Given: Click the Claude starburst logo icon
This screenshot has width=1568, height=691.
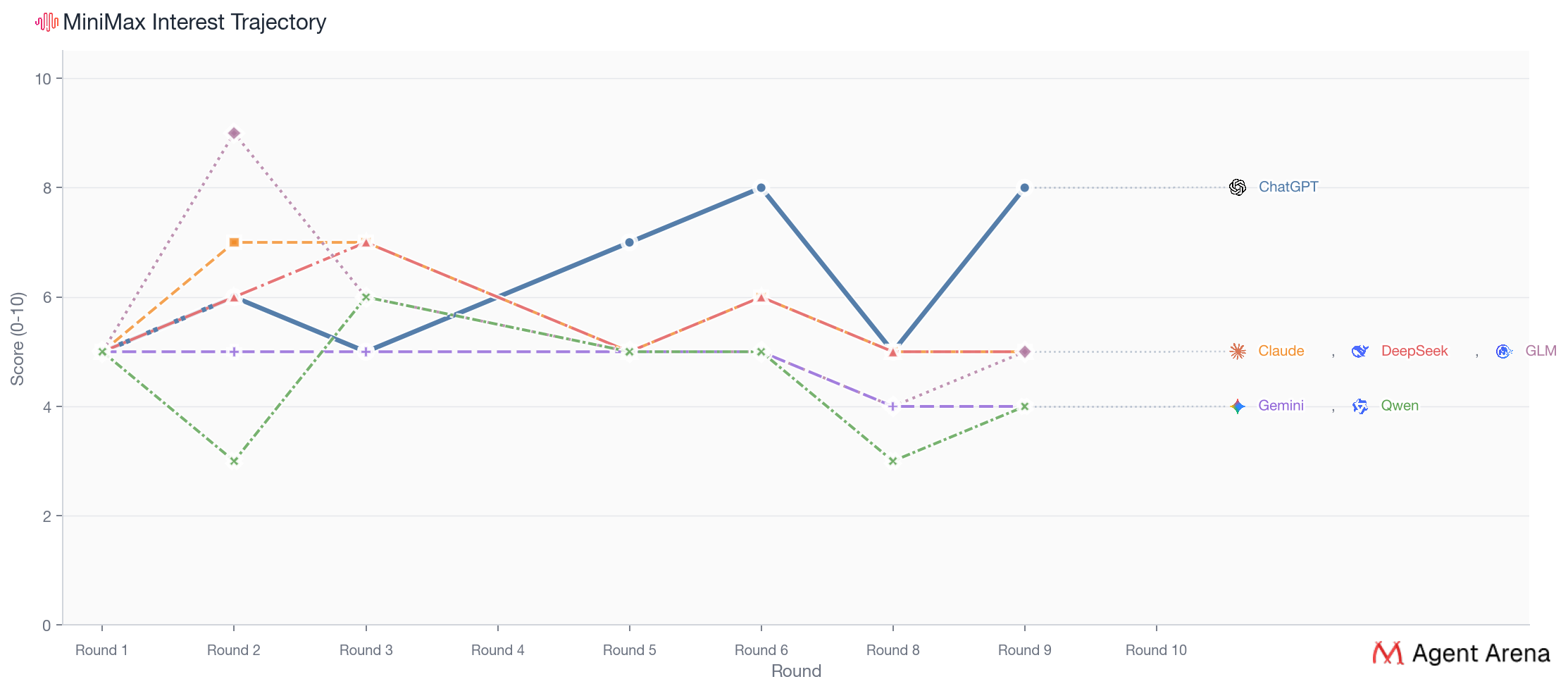Looking at the screenshot, I should (1238, 351).
